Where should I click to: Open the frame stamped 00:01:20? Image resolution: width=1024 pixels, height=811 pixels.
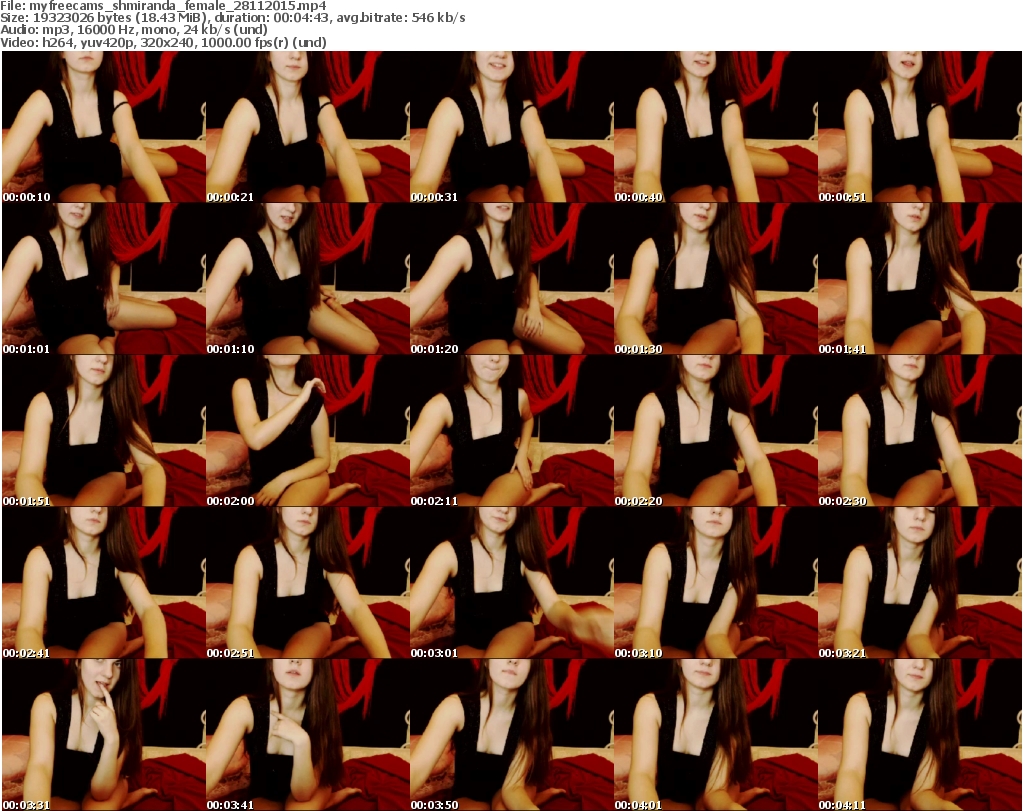point(511,279)
